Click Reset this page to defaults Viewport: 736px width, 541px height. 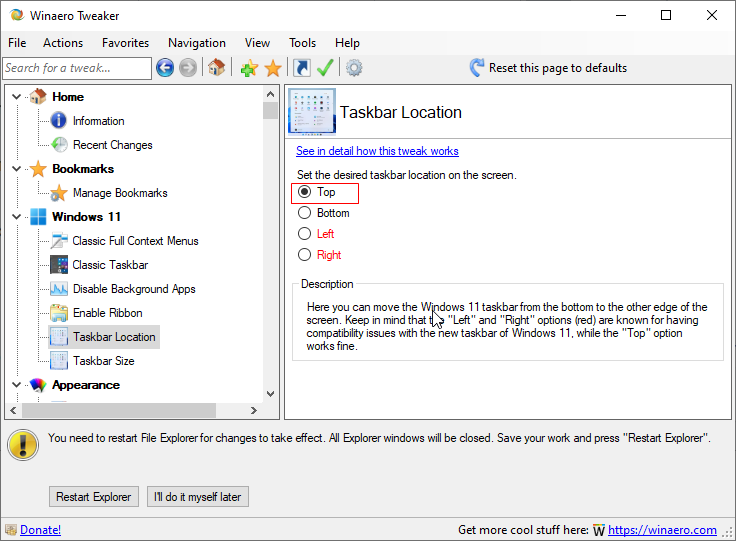[x=558, y=68]
